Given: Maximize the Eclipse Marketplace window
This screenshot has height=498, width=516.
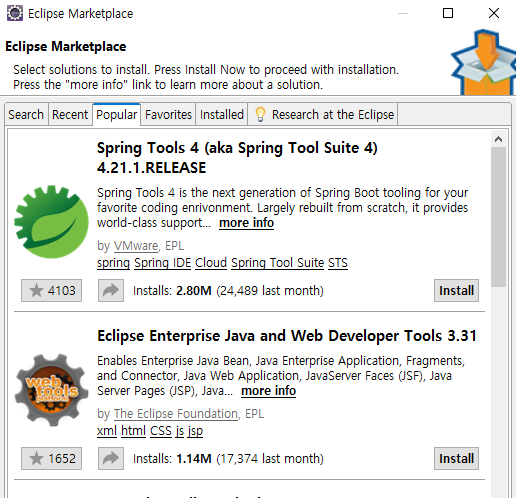Looking at the screenshot, I should 448,13.
